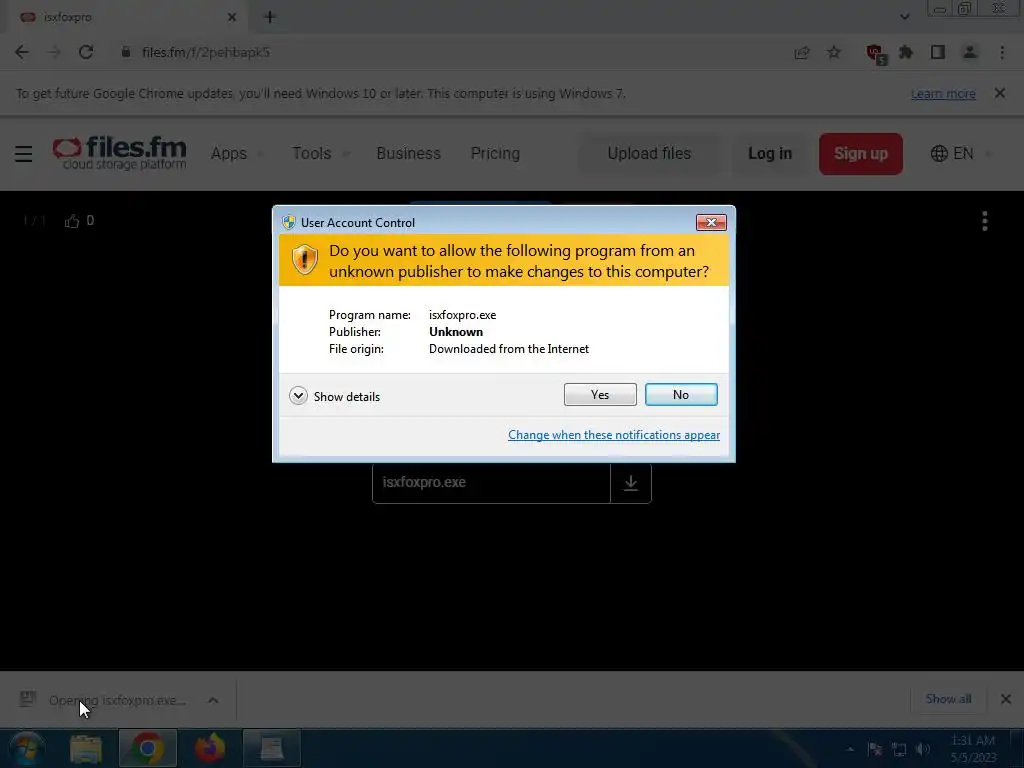This screenshot has height=768, width=1024.
Task: Open the volume speaker tray icon
Action: click(922, 750)
